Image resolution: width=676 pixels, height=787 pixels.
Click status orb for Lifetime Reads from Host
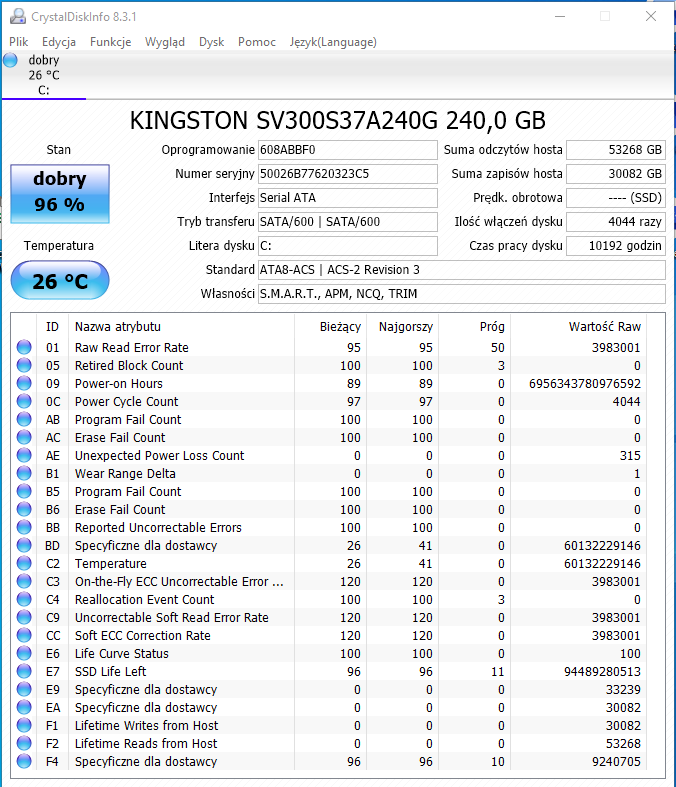coord(24,743)
